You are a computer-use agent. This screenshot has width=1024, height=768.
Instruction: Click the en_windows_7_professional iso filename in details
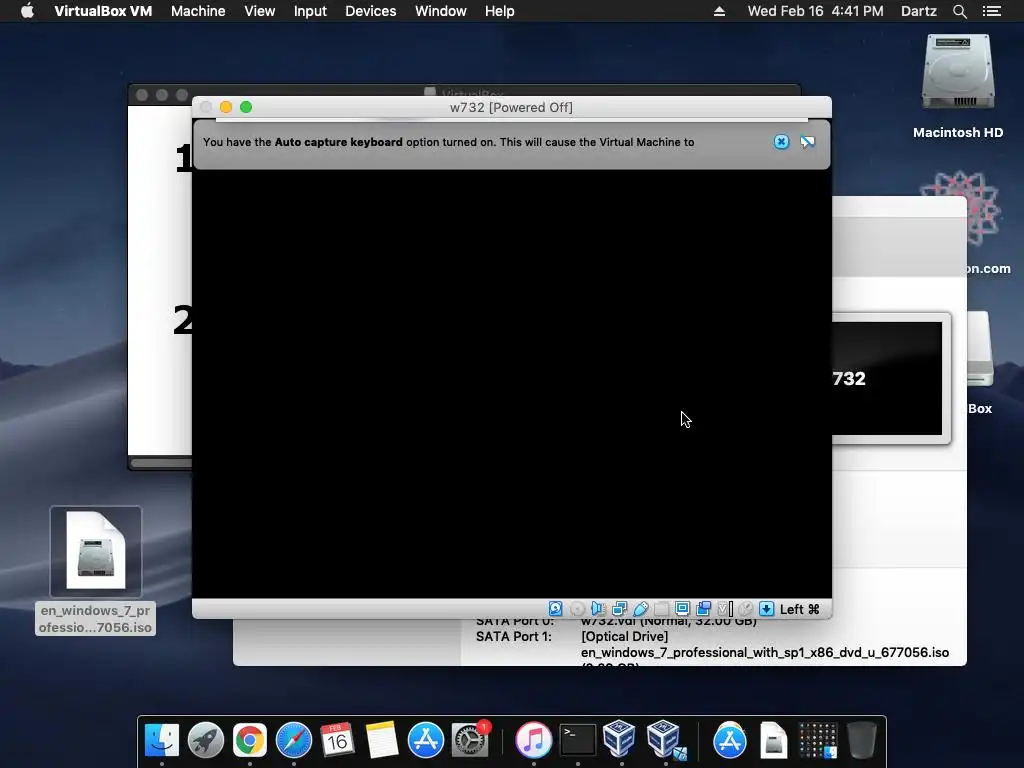point(765,652)
